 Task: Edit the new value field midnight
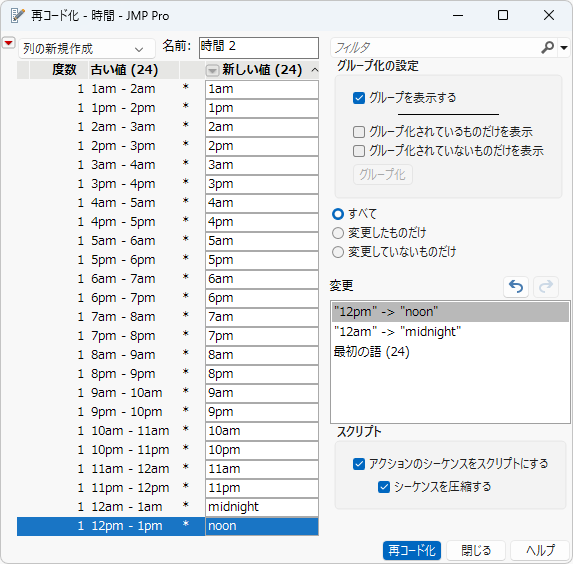(262, 507)
